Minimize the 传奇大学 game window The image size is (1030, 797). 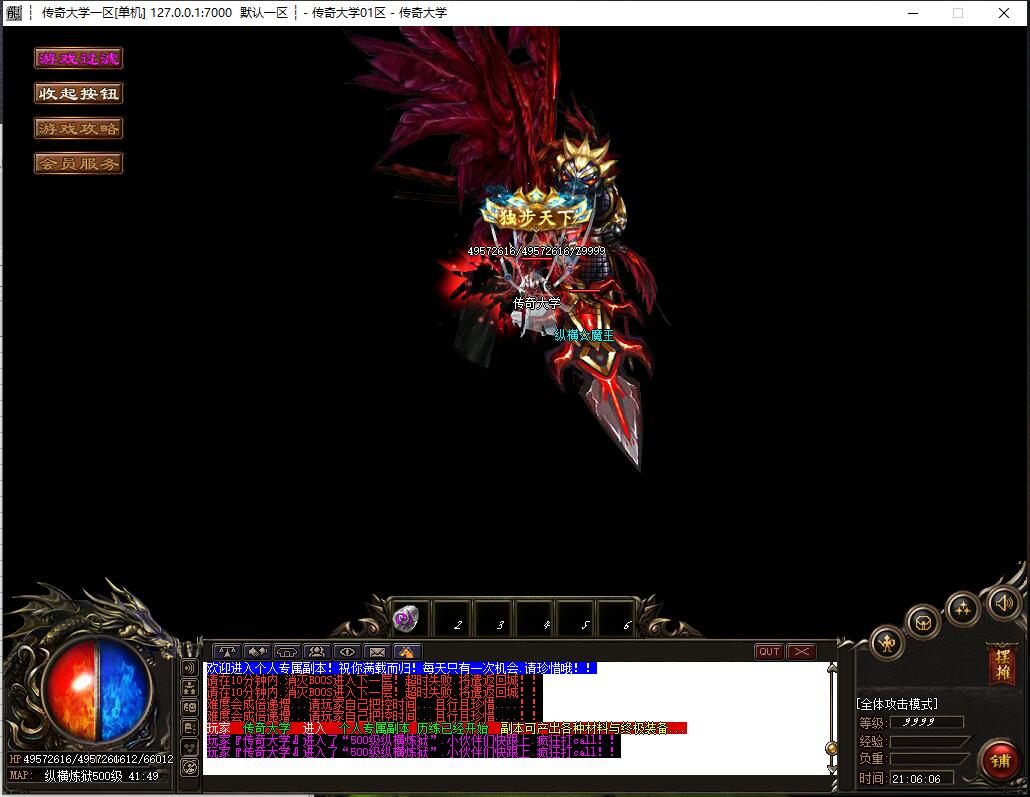click(x=912, y=13)
